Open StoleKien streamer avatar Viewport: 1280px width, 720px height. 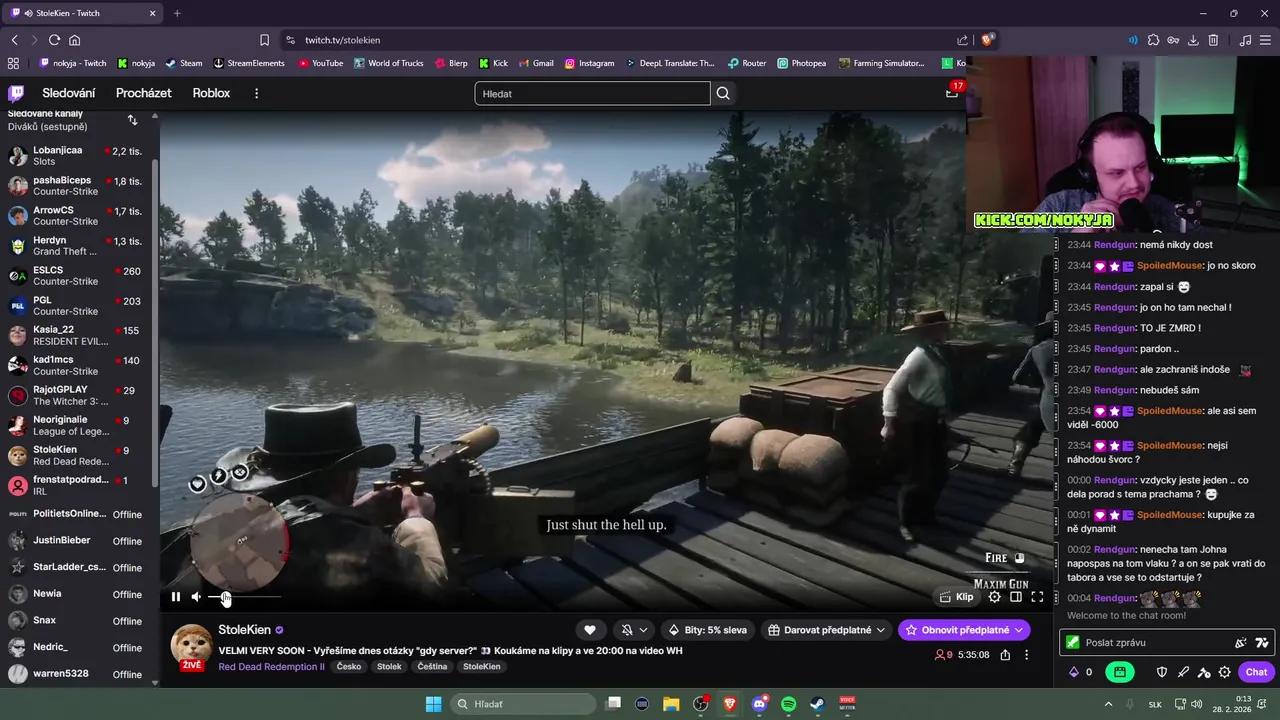coord(191,647)
